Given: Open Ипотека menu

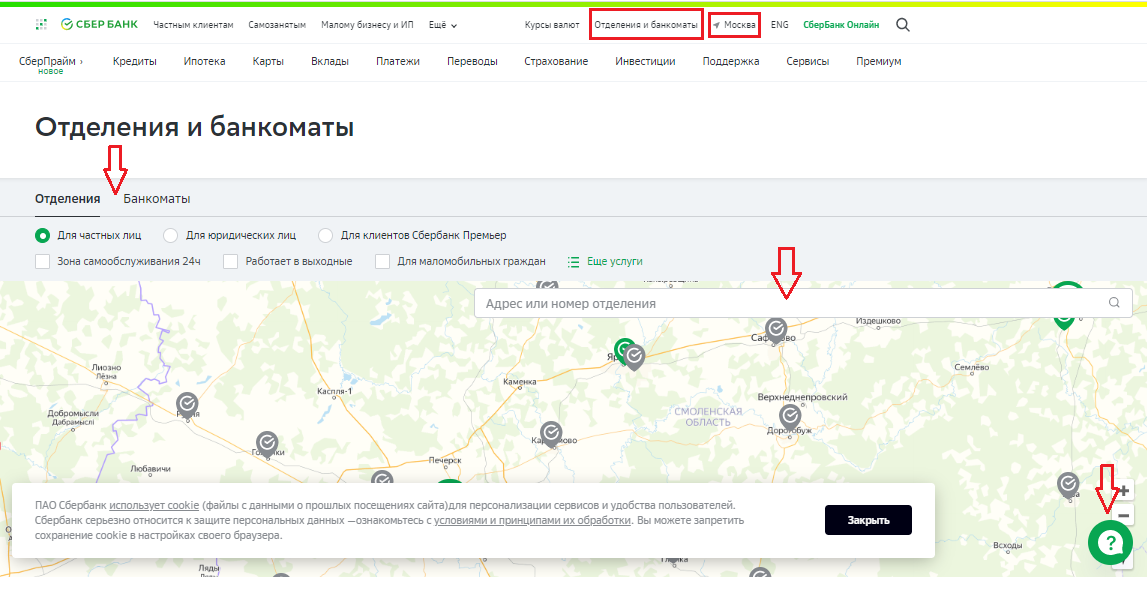Looking at the screenshot, I should [204, 61].
